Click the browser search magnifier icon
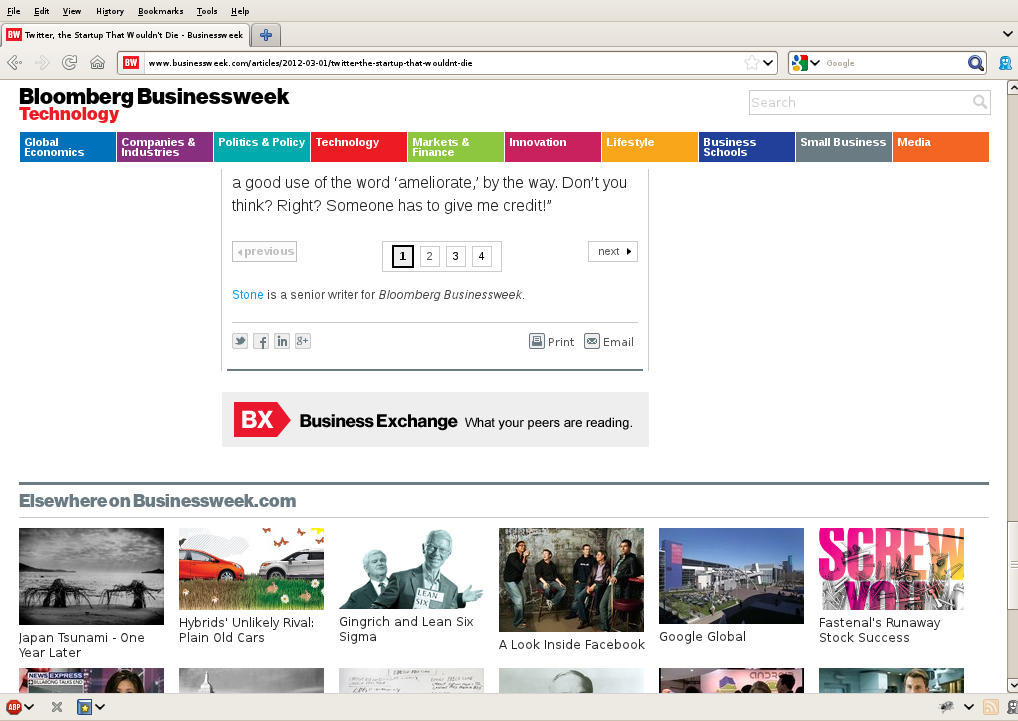The width and height of the screenshot is (1018, 721). (975, 63)
